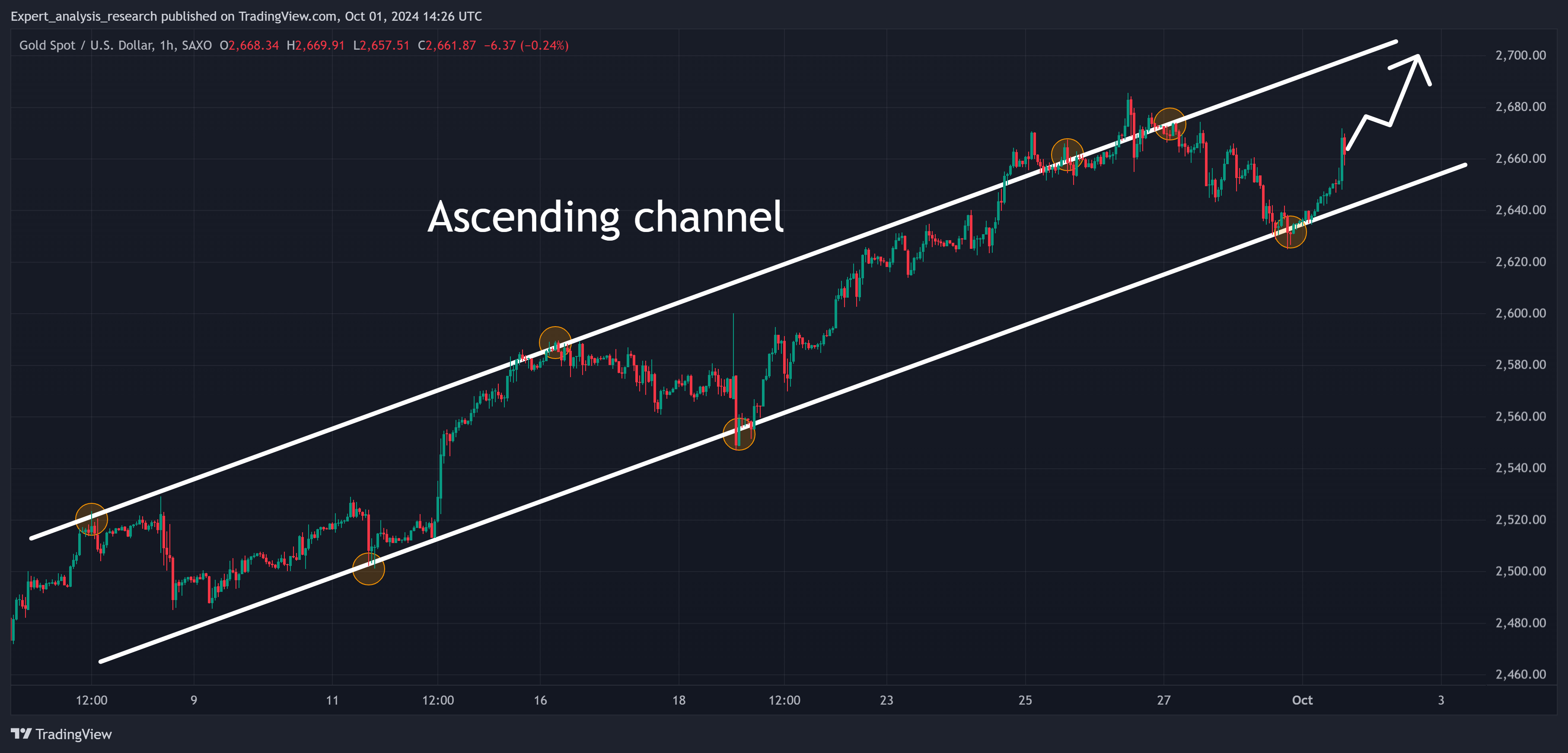Click the change value −6.37 (−0.24%)
1568x753 pixels.
coord(526,46)
